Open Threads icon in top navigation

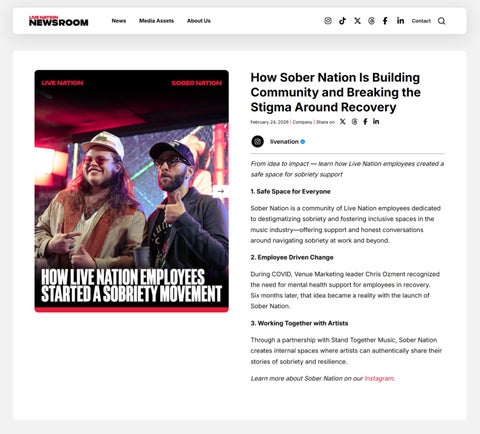(x=371, y=21)
